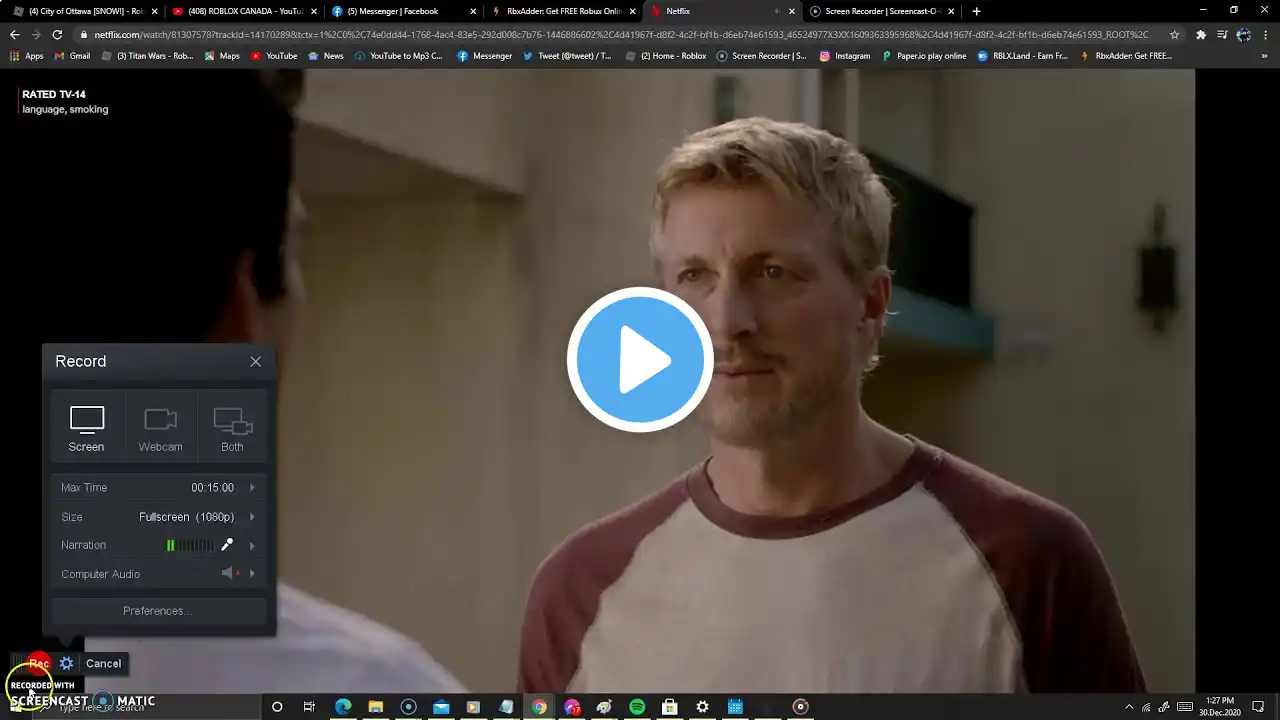Open RBLX.Land bookmark
The height and width of the screenshot is (720, 1280).
tap(1023, 56)
